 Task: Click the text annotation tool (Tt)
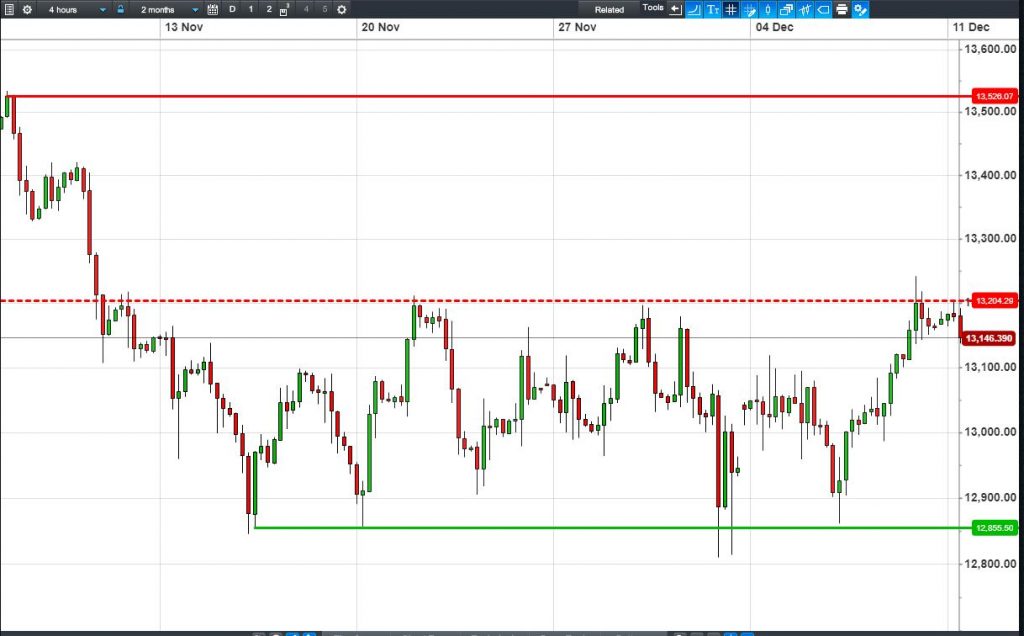(712, 9)
